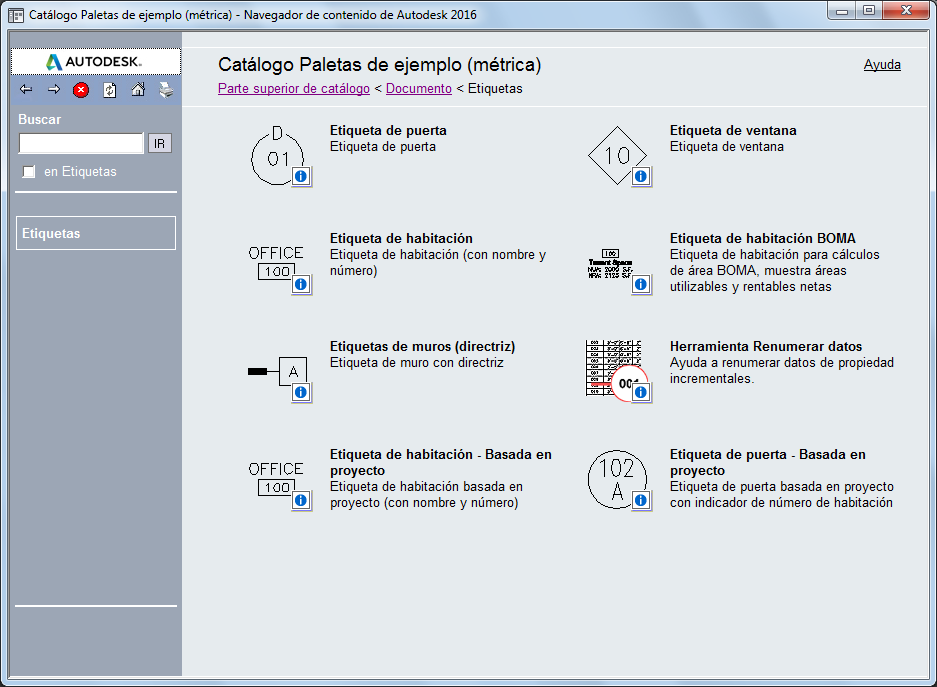Screen dimensions: 937x687
Task: Close the Navegador de contenido window
Action: [x=906, y=11]
